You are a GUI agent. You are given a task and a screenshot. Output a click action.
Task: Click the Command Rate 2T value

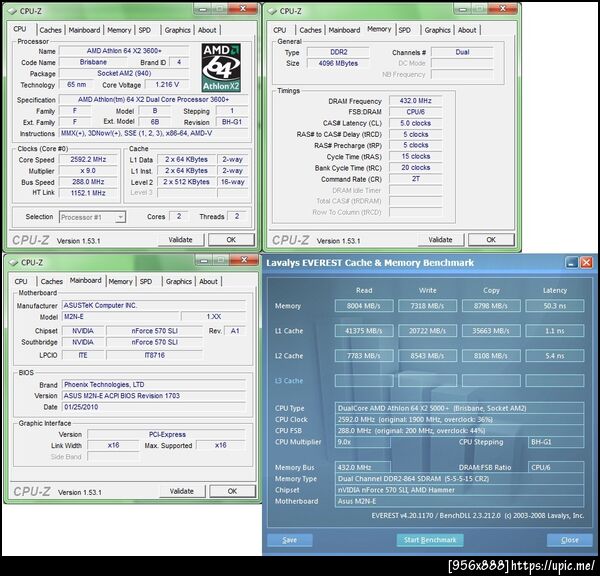(x=416, y=179)
